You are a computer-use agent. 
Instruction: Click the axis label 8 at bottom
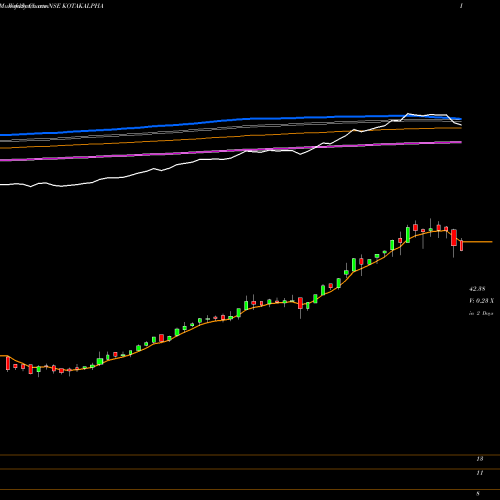(x=478, y=494)
